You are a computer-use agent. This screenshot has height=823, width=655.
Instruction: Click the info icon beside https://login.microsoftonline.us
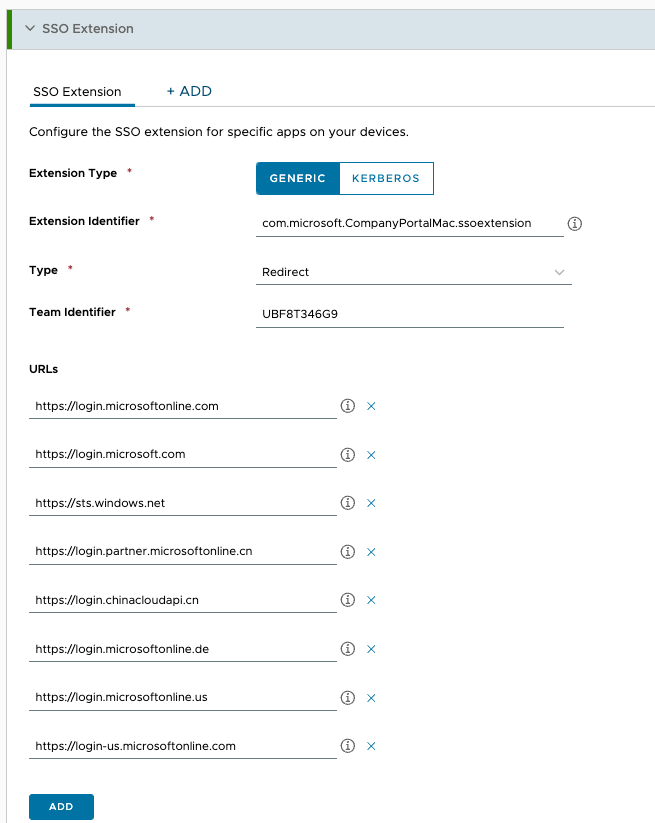point(347,697)
